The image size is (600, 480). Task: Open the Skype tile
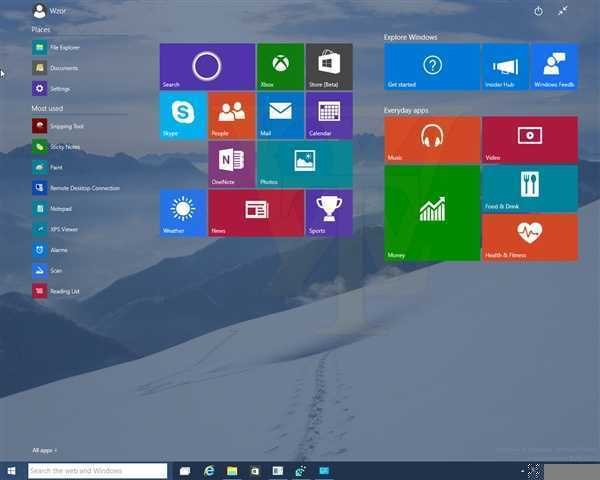[x=183, y=115]
